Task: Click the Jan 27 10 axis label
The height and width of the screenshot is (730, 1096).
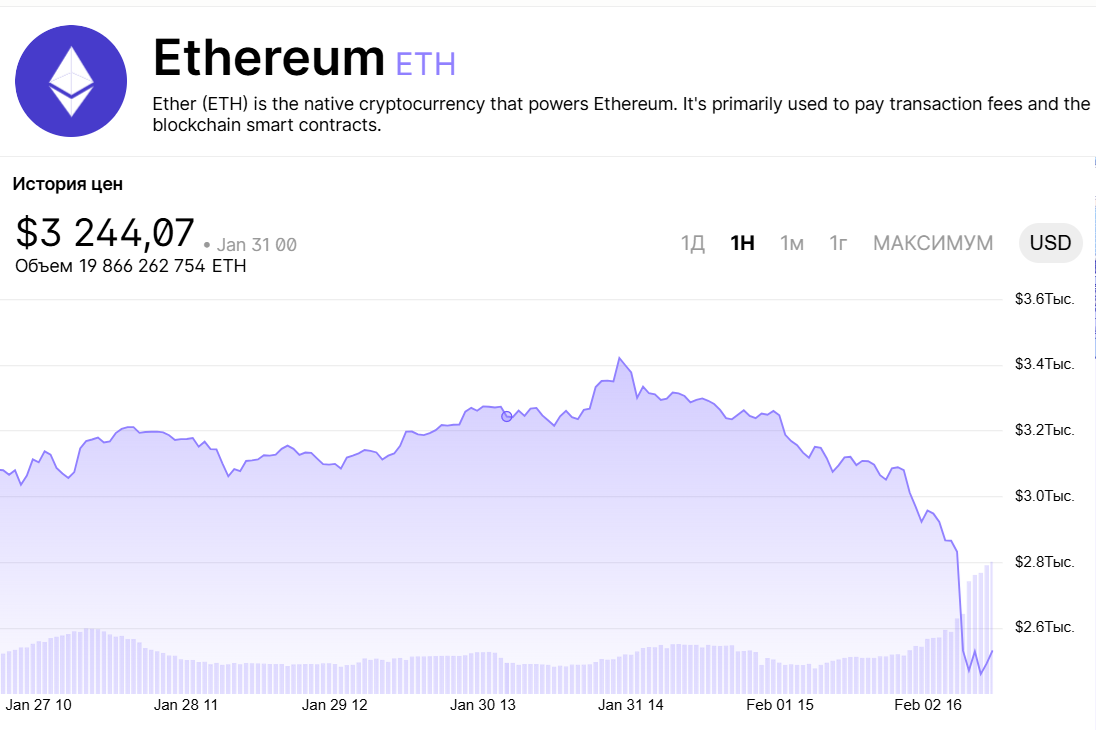Action: point(38,705)
